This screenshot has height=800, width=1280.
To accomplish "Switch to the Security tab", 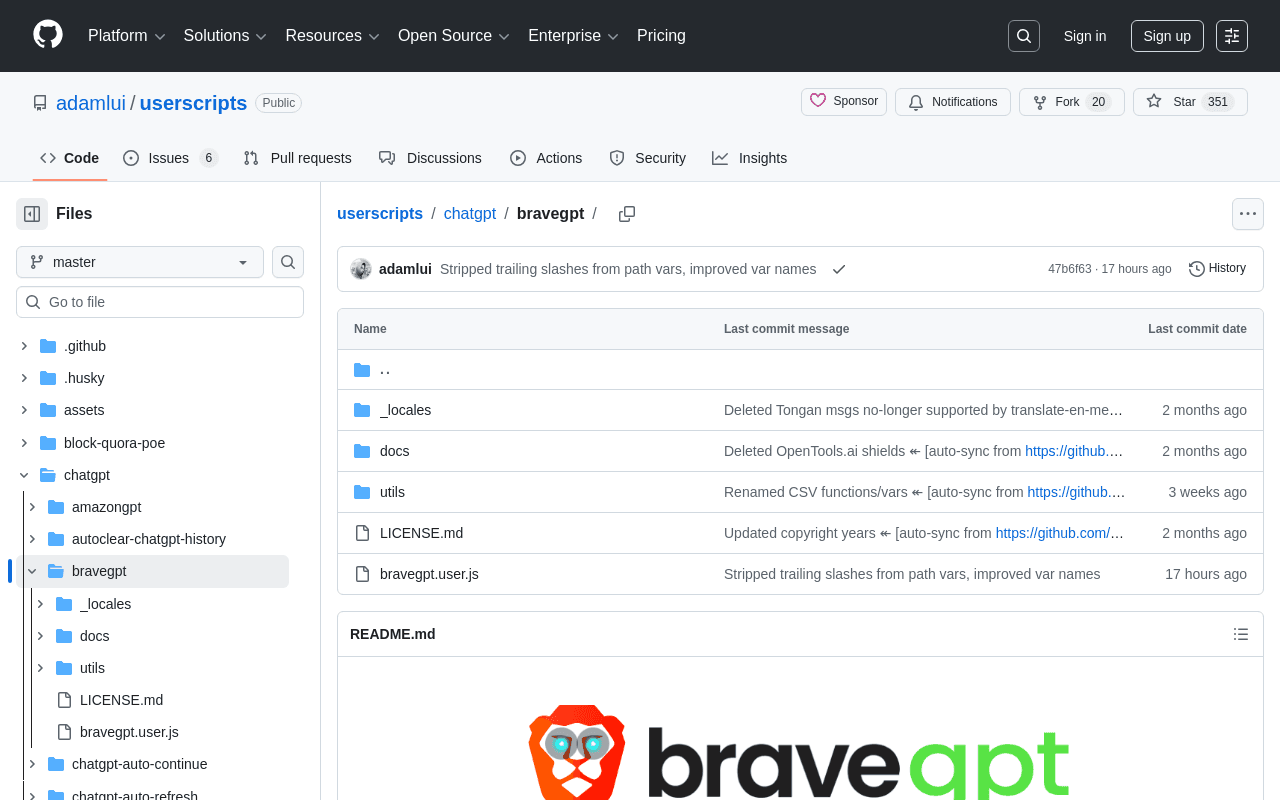I will point(648,158).
